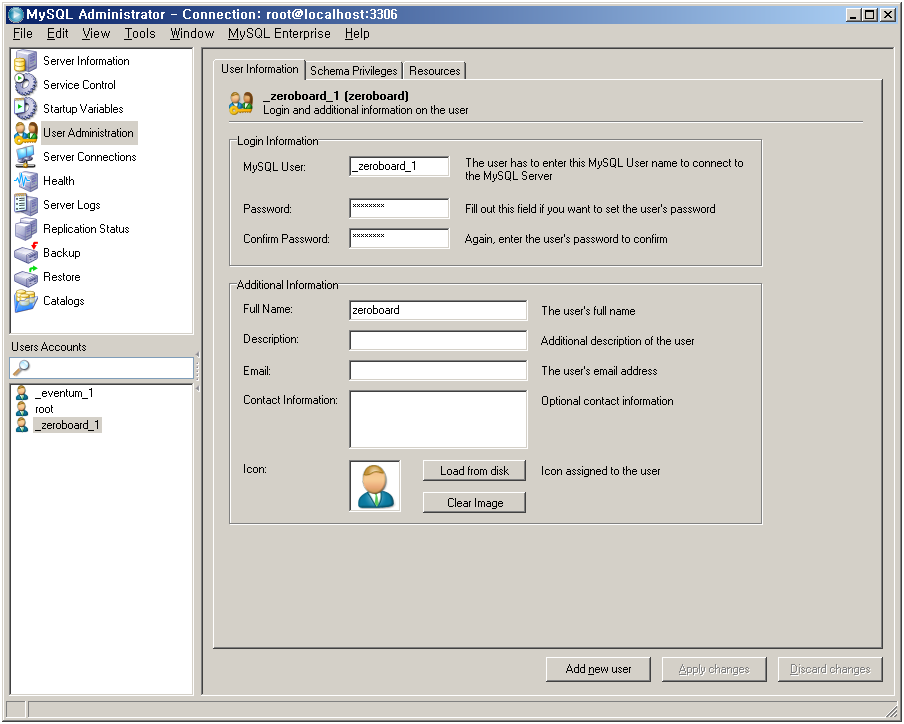Viewport: 904px width, 724px height.
Task: Focus the Email input field
Action: coord(438,370)
